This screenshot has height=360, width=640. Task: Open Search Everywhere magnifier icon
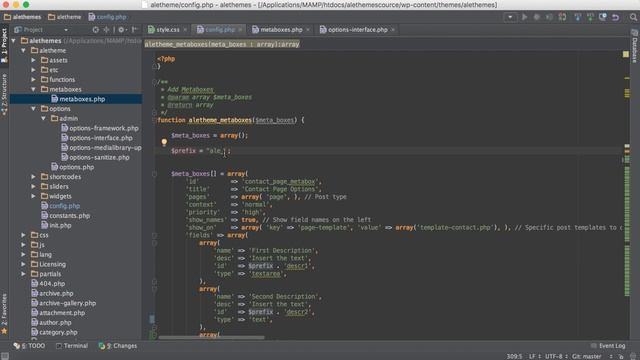tap(633, 17)
